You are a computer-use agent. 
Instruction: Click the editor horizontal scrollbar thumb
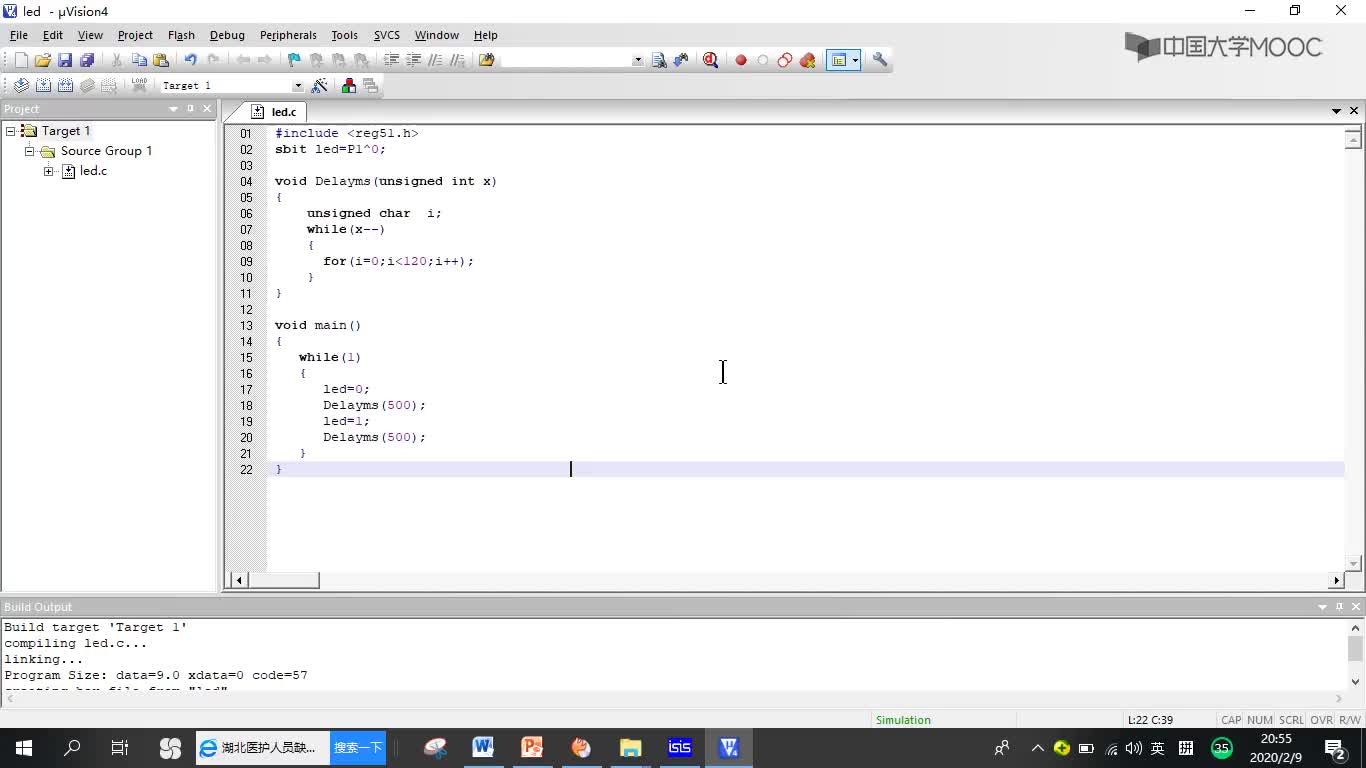coord(284,580)
